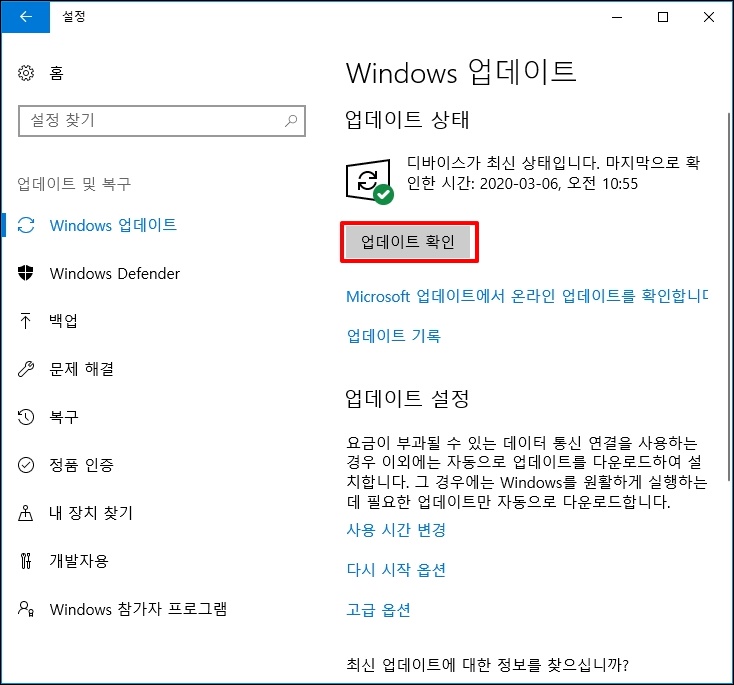The width and height of the screenshot is (734, 685).
Task: Open the 업데이트 기록 link
Action: point(393,336)
